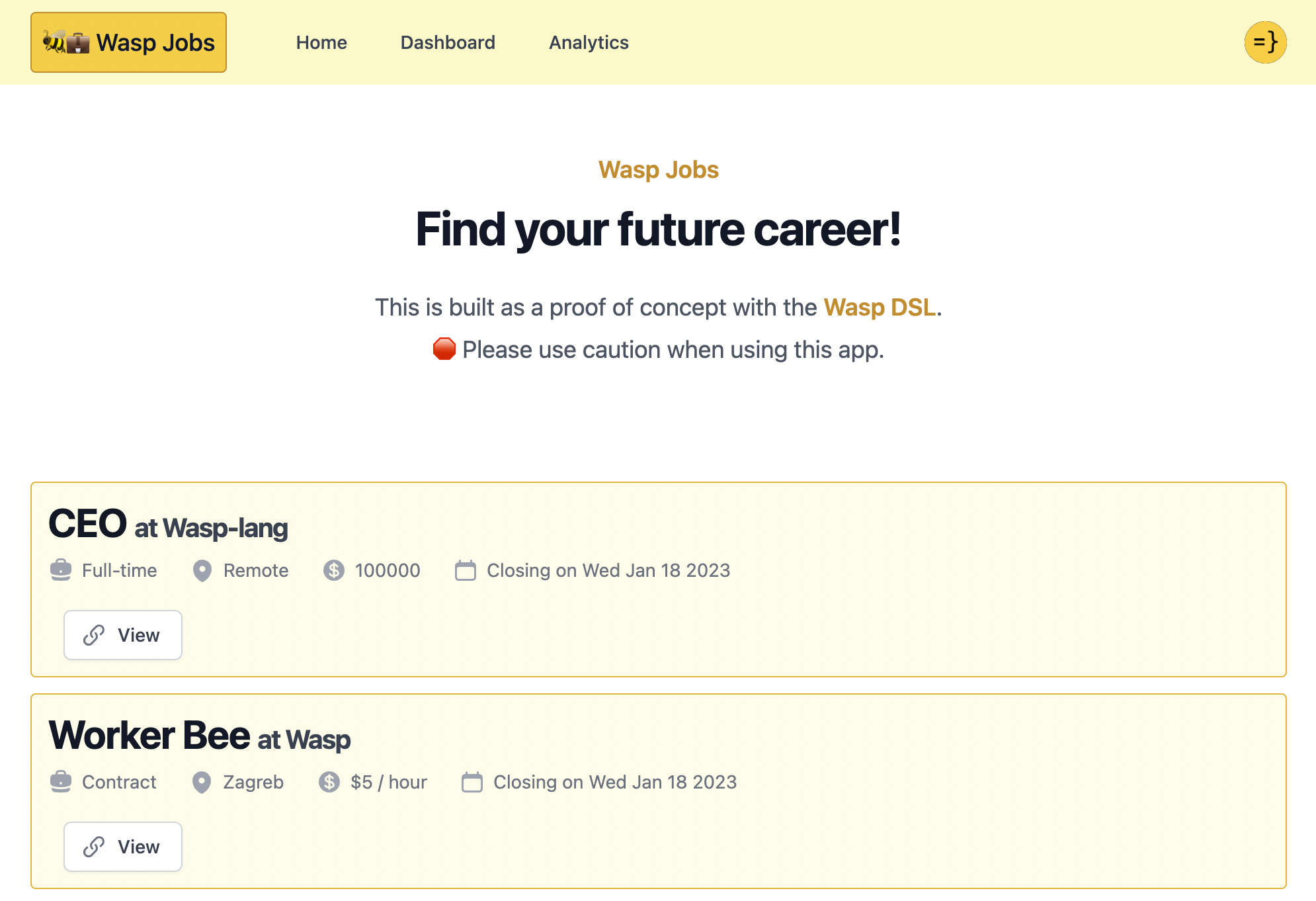Open the Analytics navigation item
Screen dimensions: 1316x901
coord(589,42)
